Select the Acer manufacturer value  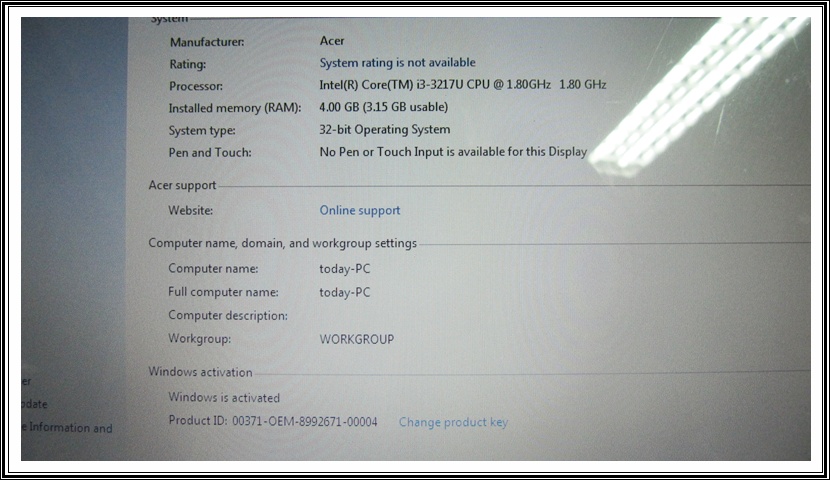click(331, 41)
